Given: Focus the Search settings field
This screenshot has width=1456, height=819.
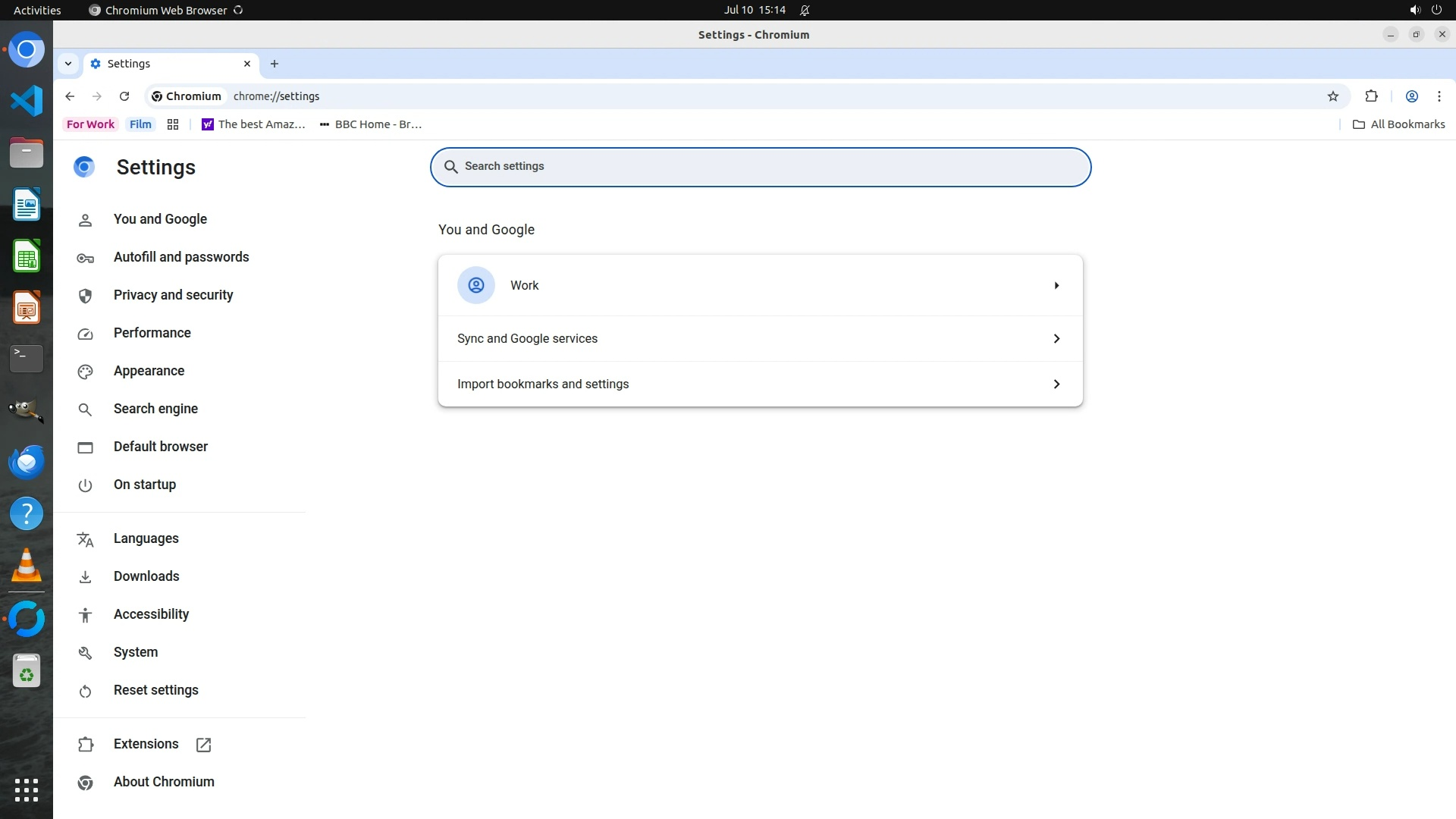Looking at the screenshot, I should point(760,167).
